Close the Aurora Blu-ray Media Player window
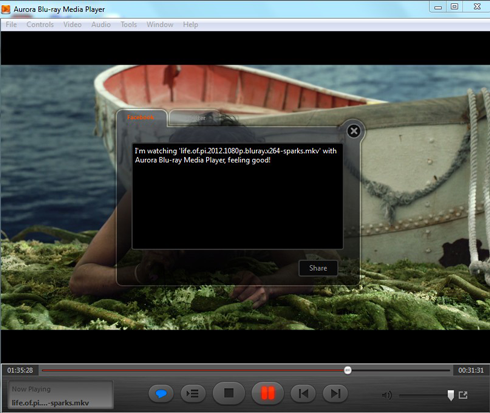Screen dimensions: 490x413 [x=477, y=7]
